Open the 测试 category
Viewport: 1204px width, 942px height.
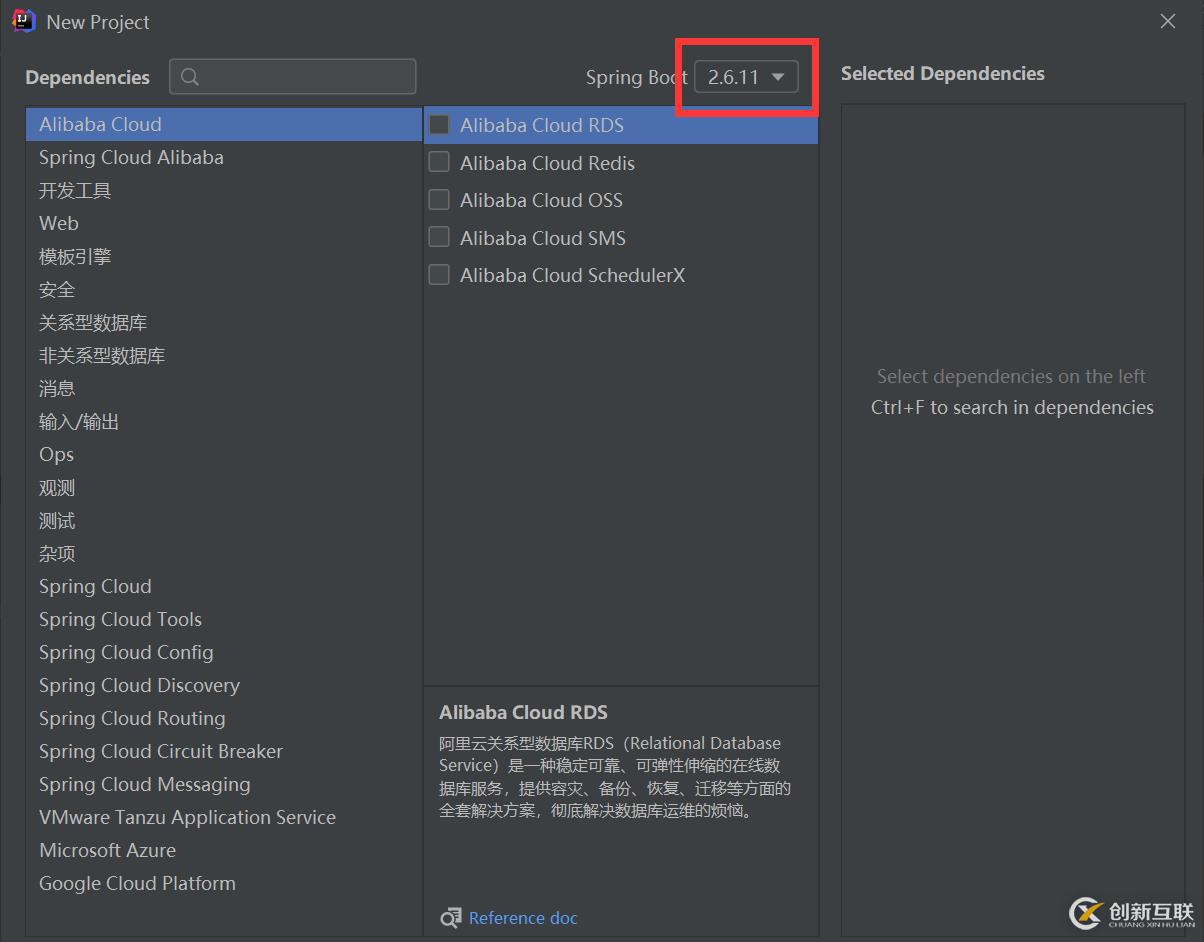pos(224,520)
